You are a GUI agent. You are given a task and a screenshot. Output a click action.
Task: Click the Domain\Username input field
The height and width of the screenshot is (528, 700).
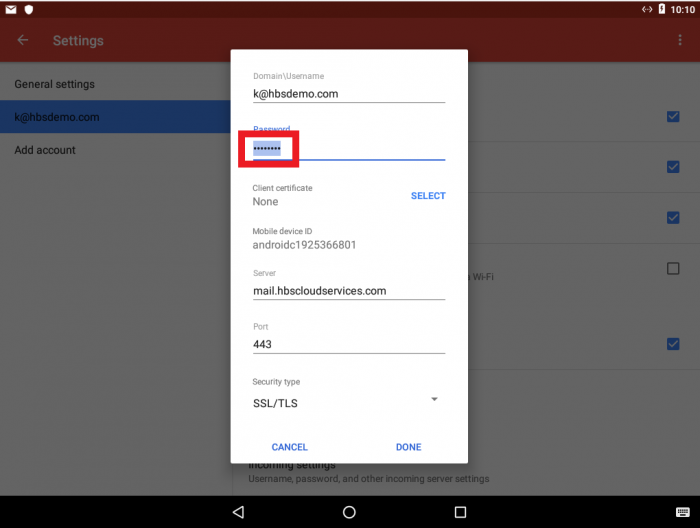(x=349, y=94)
